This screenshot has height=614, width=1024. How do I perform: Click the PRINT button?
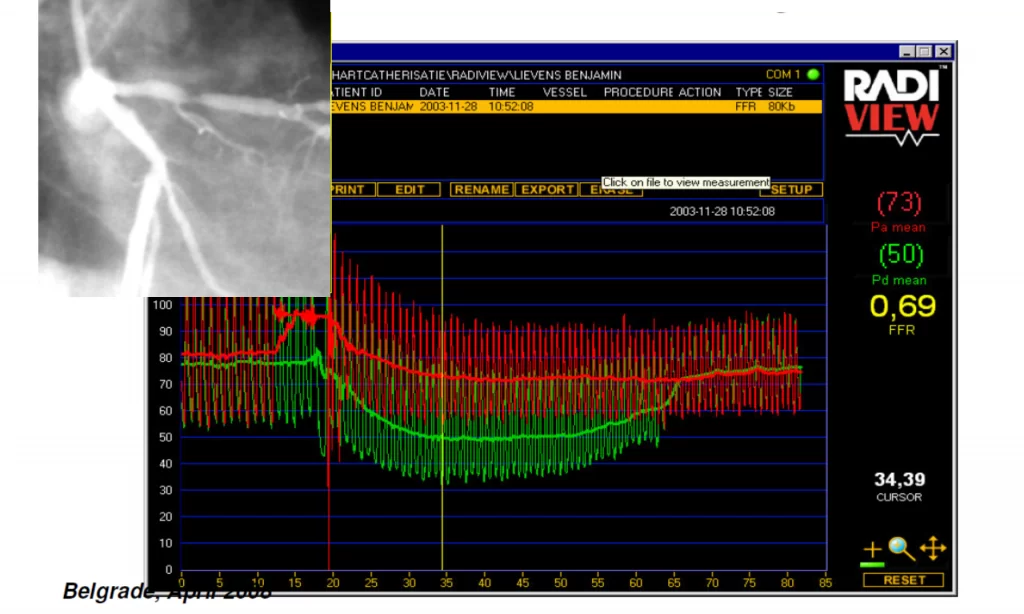pyautogui.click(x=353, y=189)
